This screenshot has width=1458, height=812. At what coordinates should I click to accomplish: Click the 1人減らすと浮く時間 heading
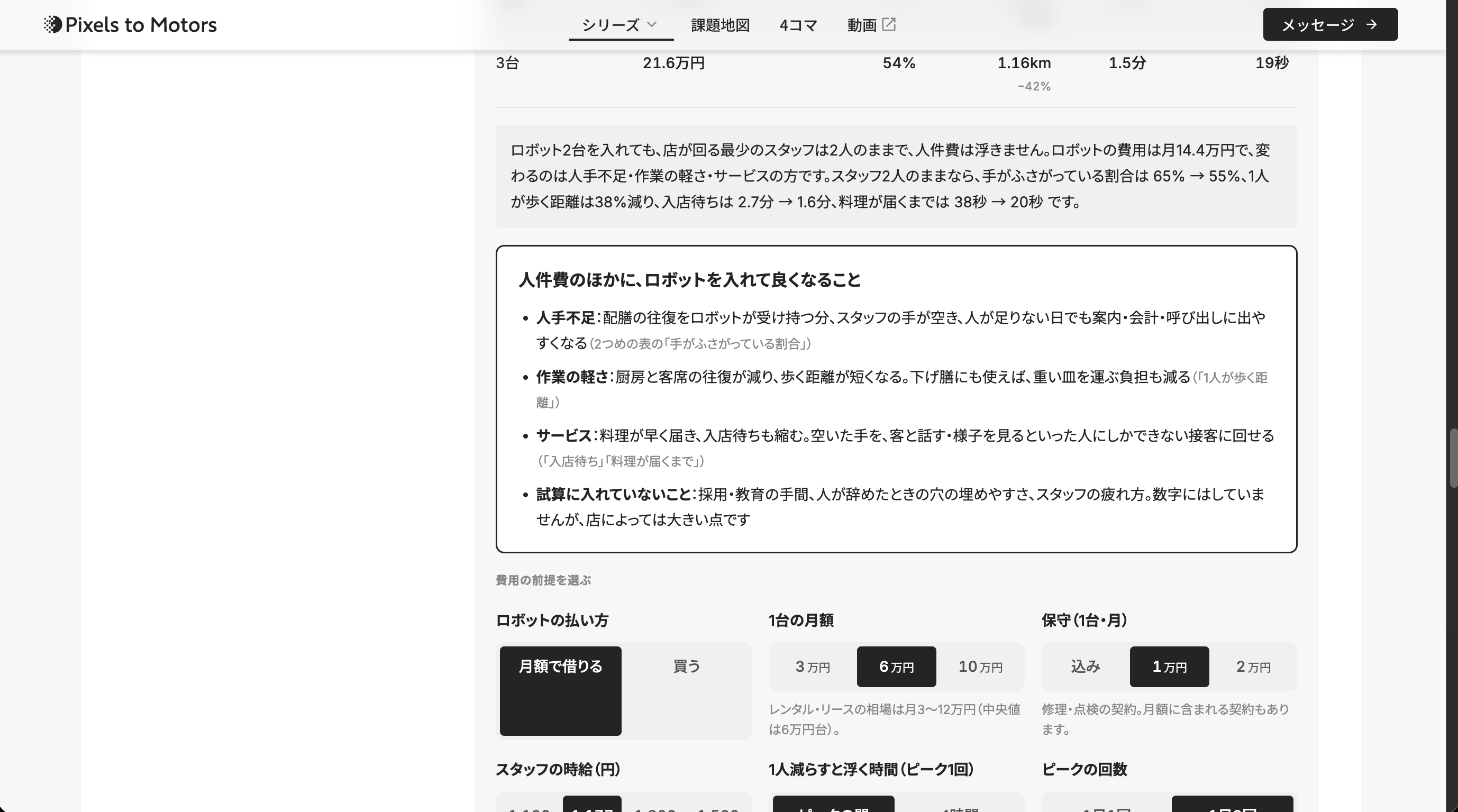(871, 770)
